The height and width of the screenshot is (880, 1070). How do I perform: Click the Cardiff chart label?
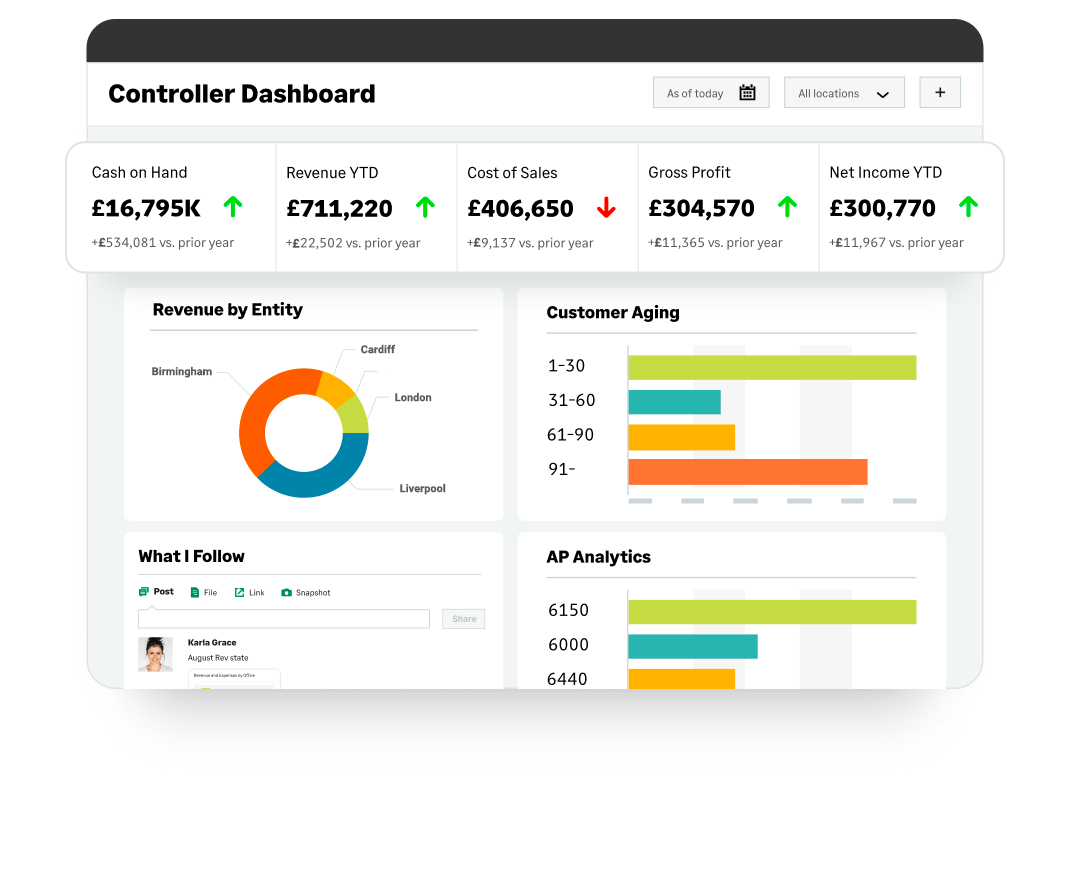point(377,349)
